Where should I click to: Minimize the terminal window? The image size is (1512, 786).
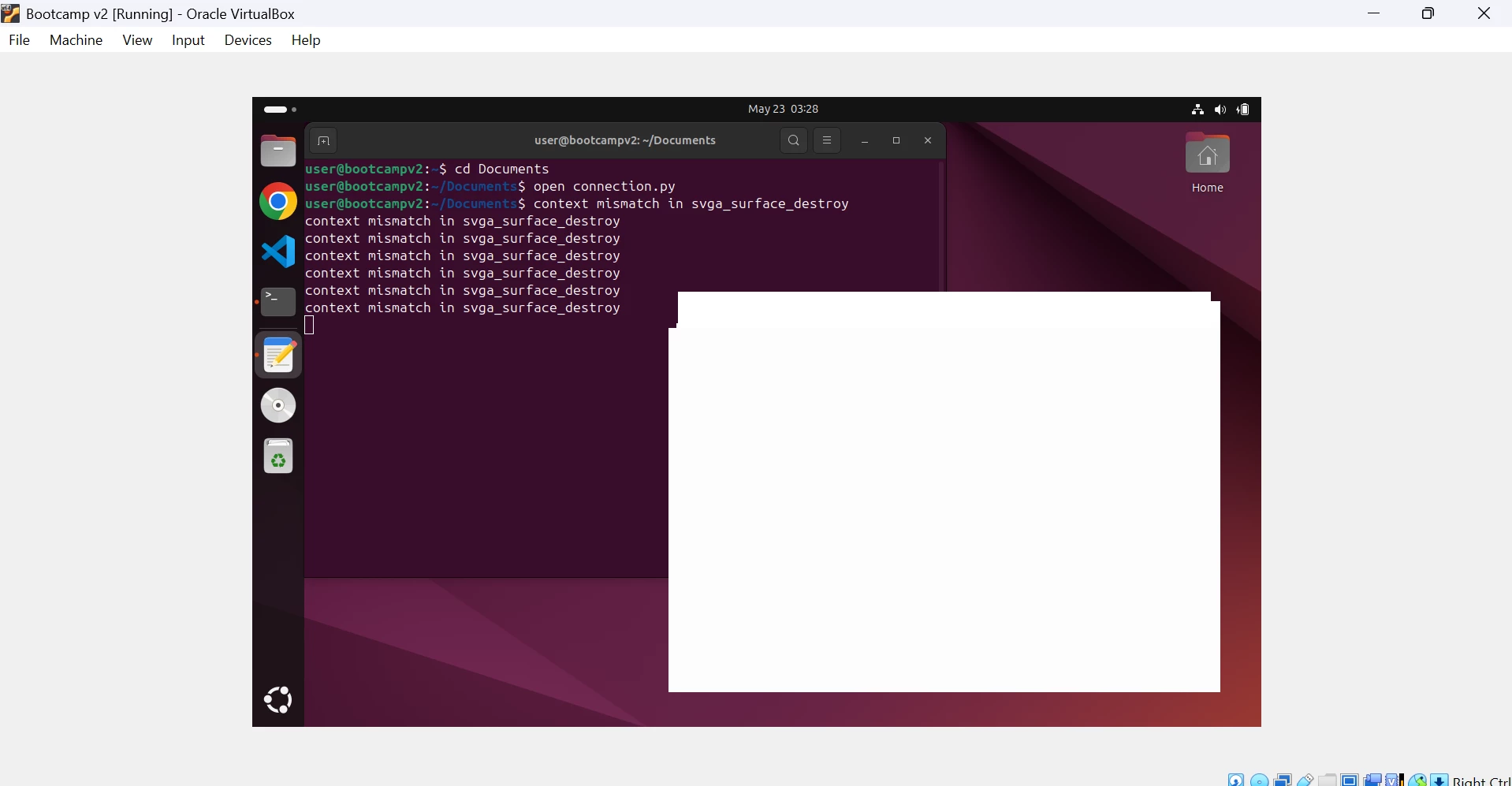866,141
